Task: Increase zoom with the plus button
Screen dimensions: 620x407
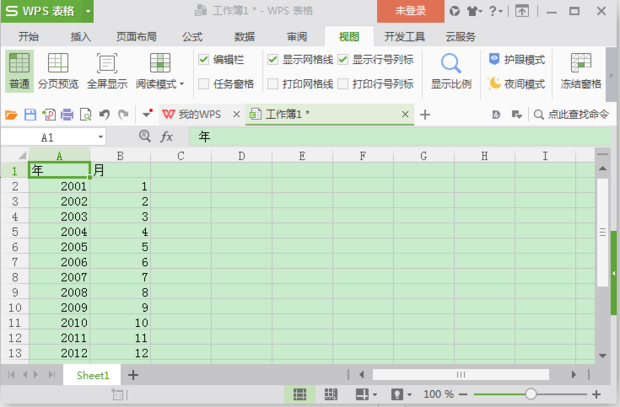Action: tap(596, 394)
